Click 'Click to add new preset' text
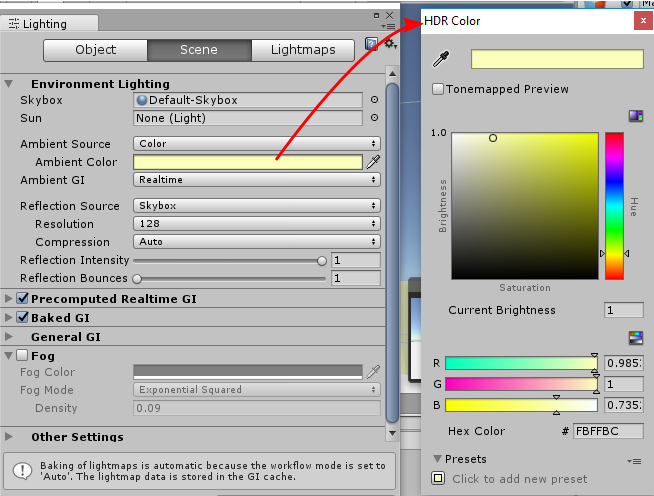The image size is (654, 496). (x=520, y=479)
